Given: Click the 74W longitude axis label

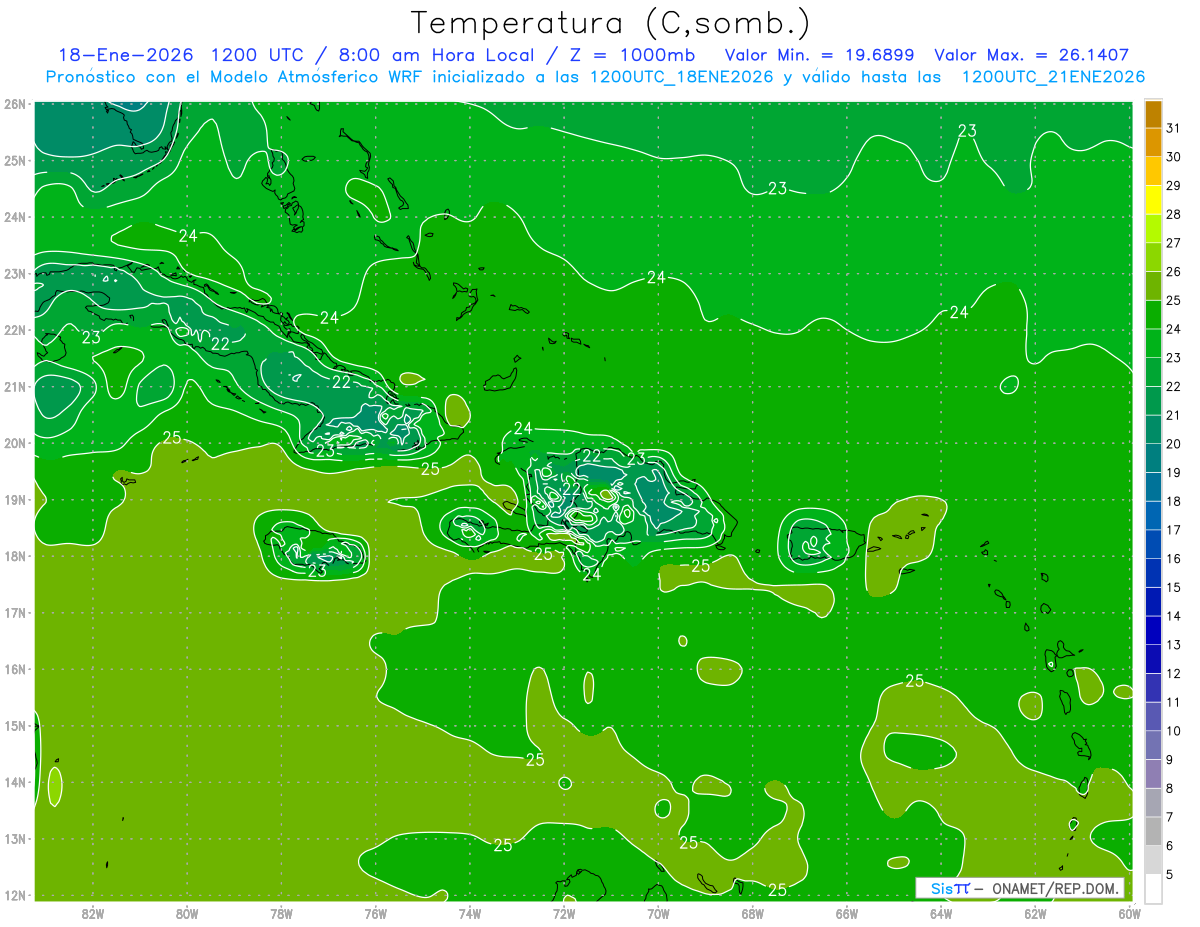Looking at the screenshot, I should coord(469,913).
